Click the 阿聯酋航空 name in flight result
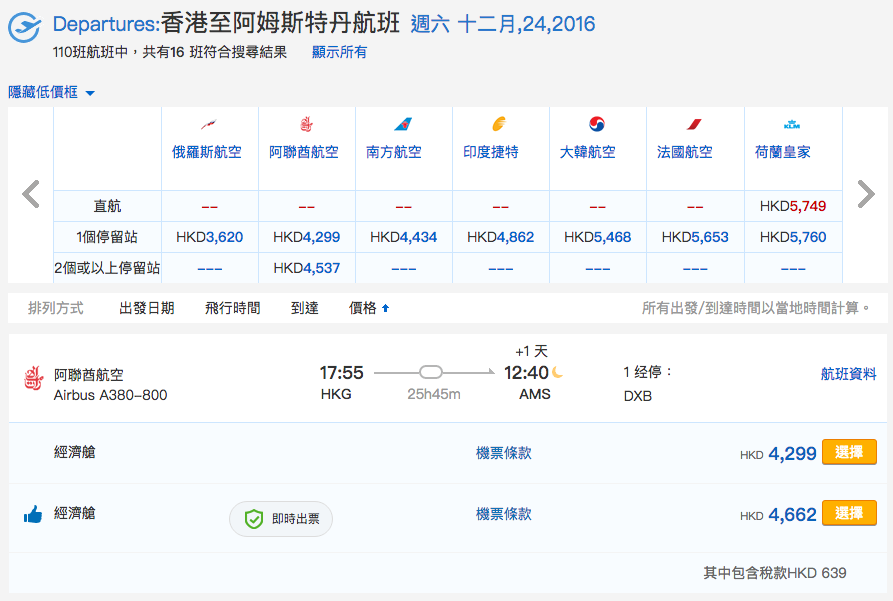The width and height of the screenshot is (893, 601). click(89, 375)
